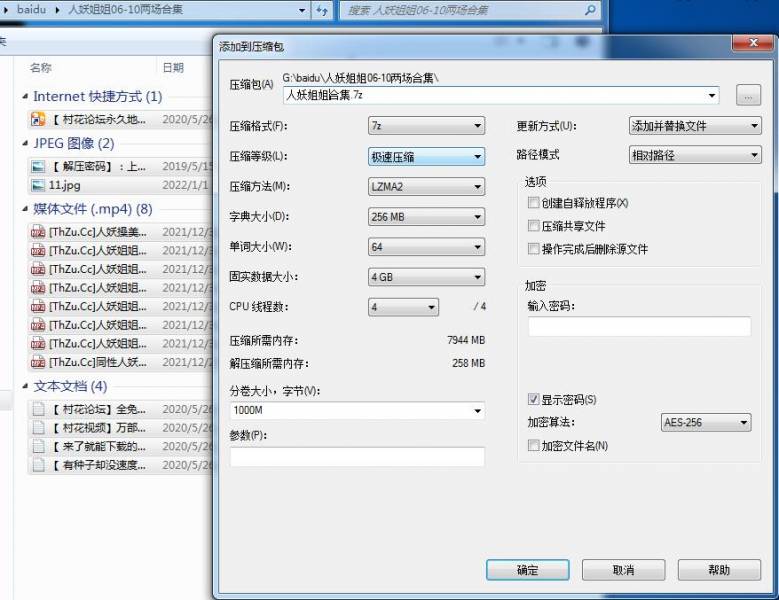Check the 加密文件名 option
Screen dimensions: 779x600
[x=534, y=445]
